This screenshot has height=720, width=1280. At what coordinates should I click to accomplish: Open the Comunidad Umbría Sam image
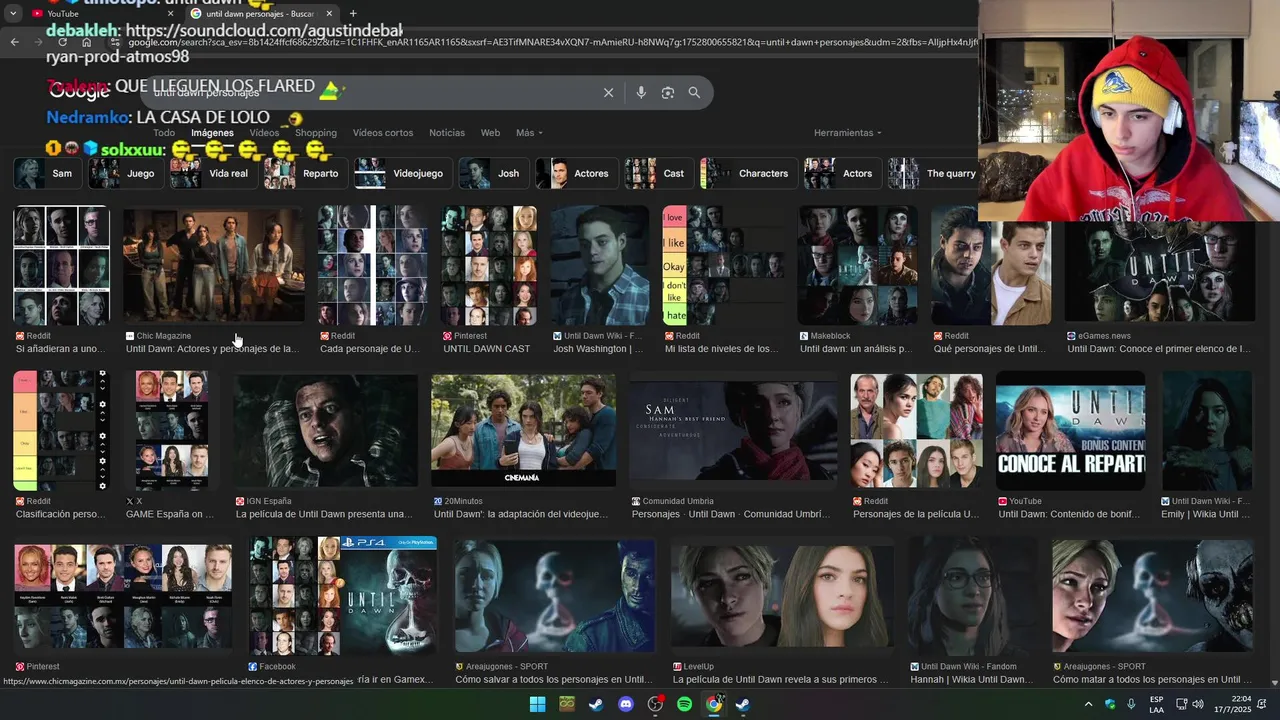733,430
